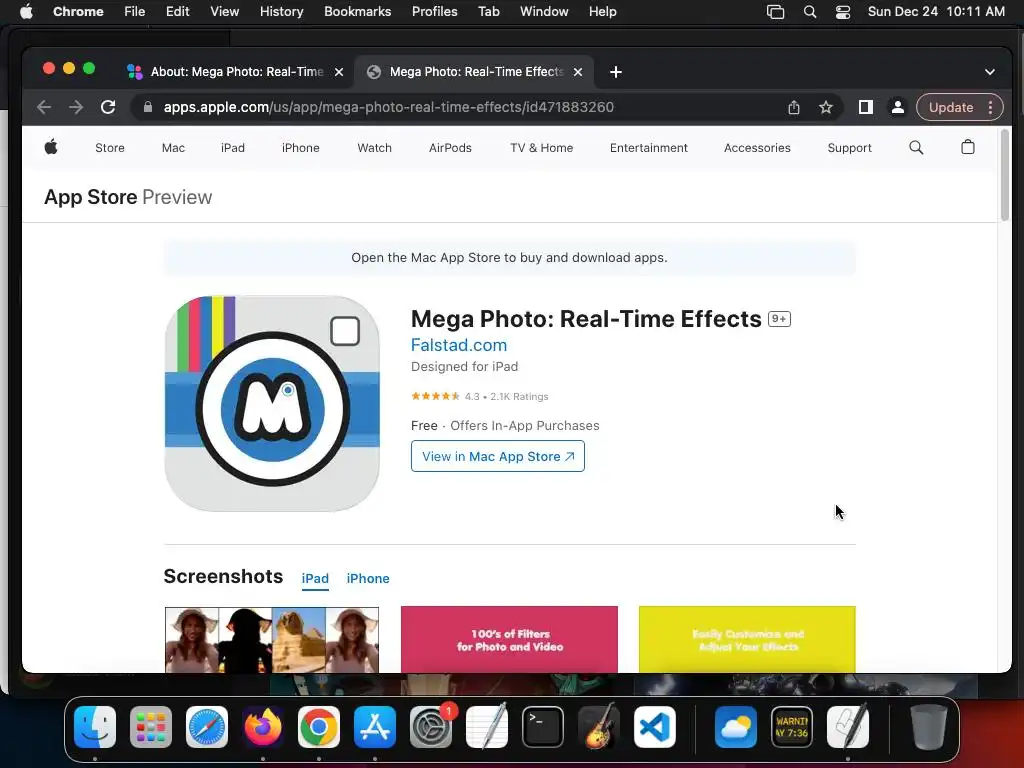Bookmark this page with the star icon
Image resolution: width=1024 pixels, height=768 pixels.
coord(825,107)
